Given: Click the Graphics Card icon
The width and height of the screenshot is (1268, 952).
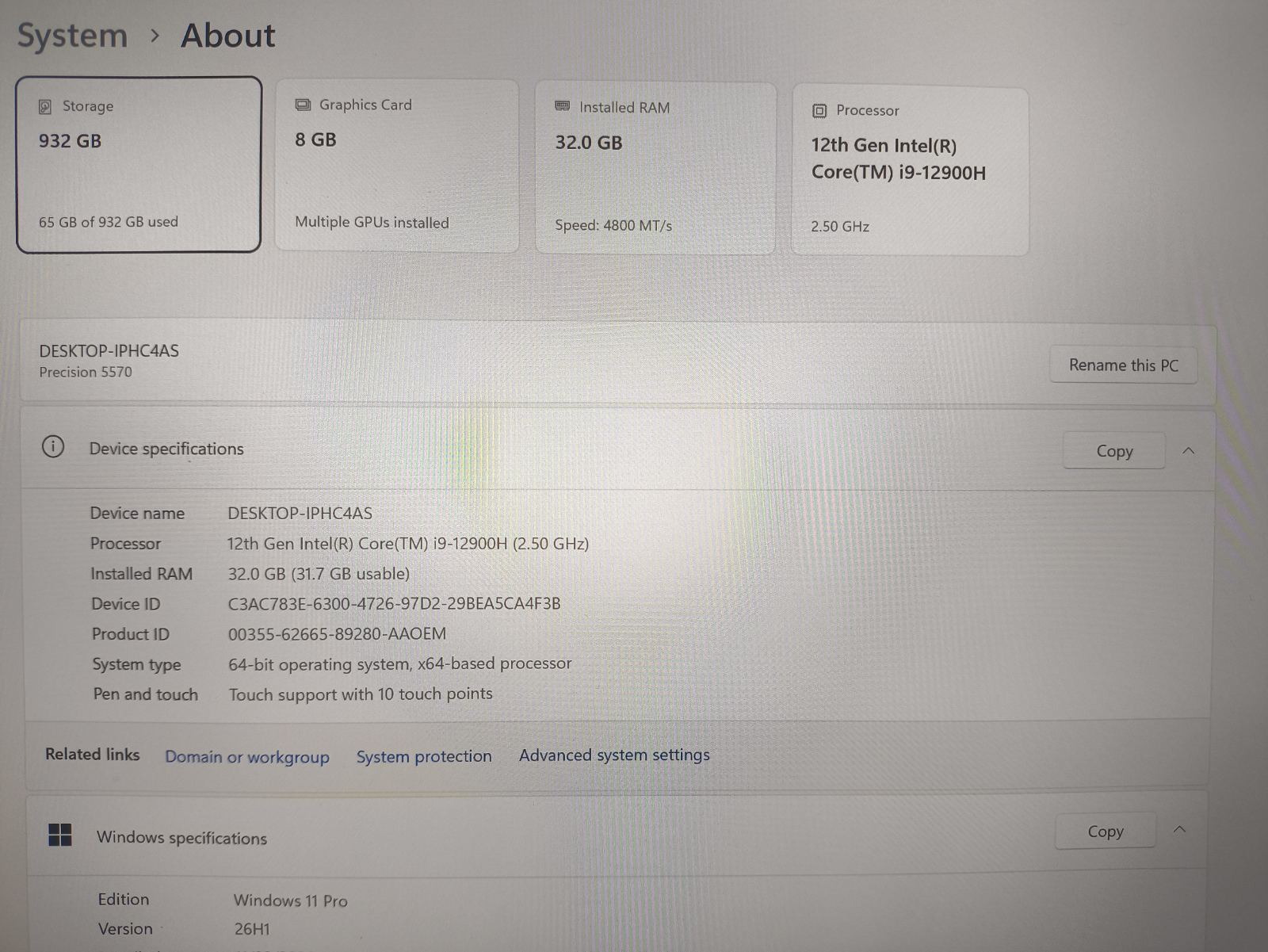Looking at the screenshot, I should click(303, 105).
